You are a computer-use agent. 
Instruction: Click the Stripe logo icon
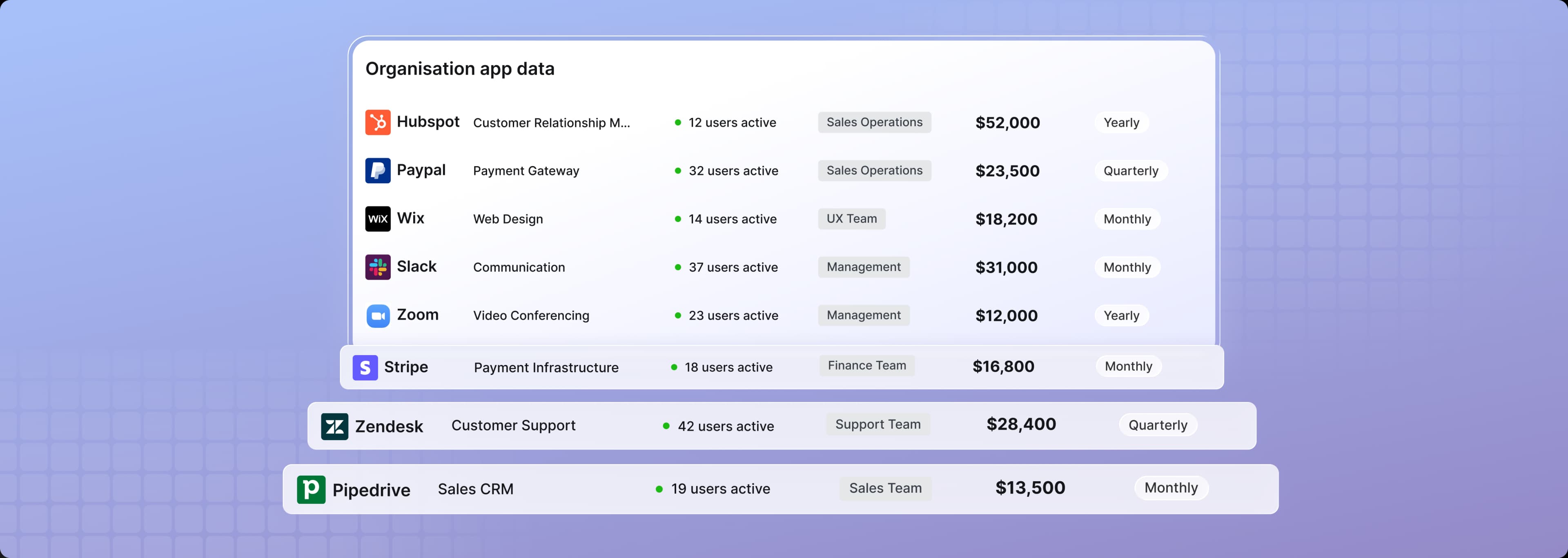365,367
